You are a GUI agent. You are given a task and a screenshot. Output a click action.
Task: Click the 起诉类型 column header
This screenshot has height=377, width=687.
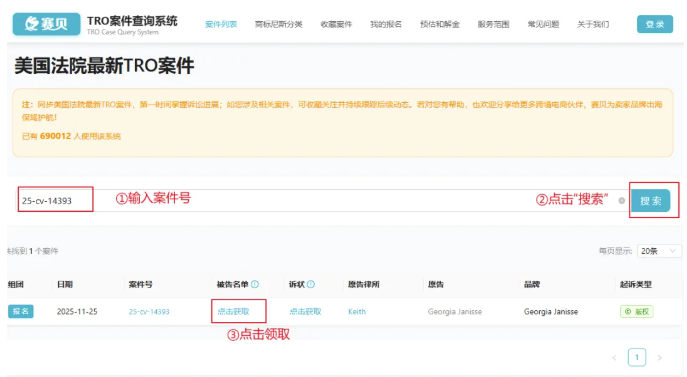(636, 285)
